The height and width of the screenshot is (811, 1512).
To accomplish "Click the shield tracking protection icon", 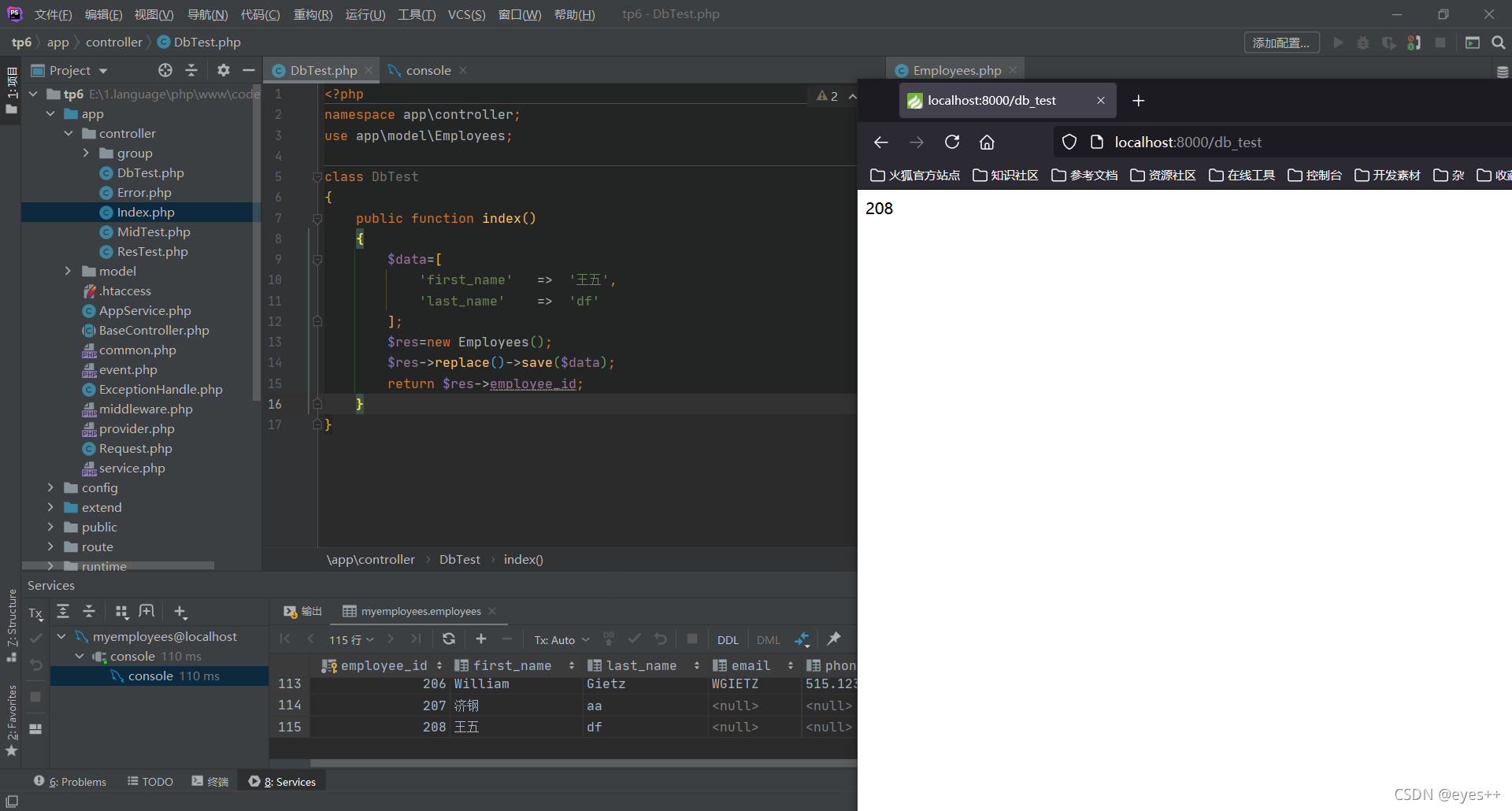I will [x=1069, y=142].
